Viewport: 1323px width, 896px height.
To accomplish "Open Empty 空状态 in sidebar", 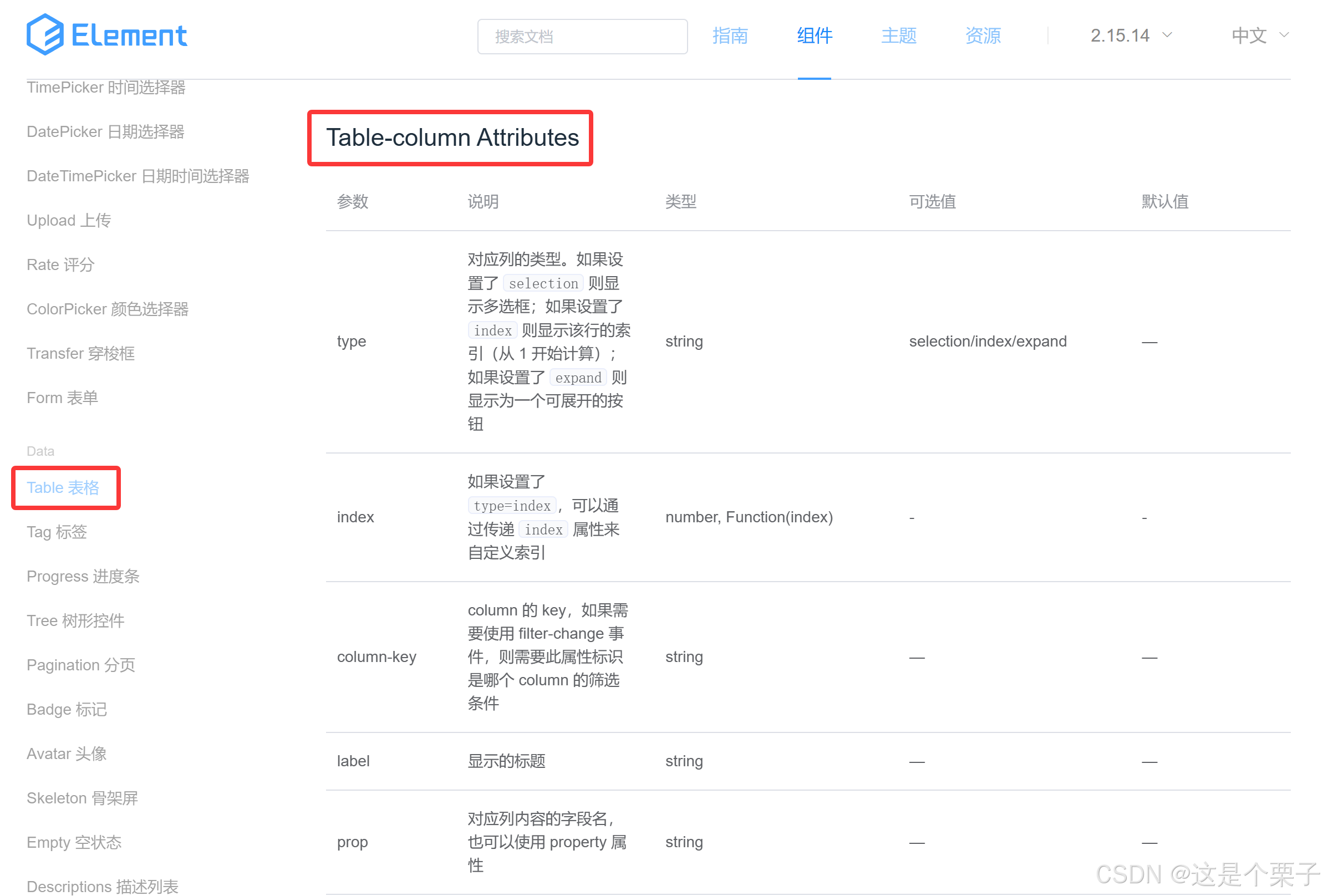I will [74, 843].
